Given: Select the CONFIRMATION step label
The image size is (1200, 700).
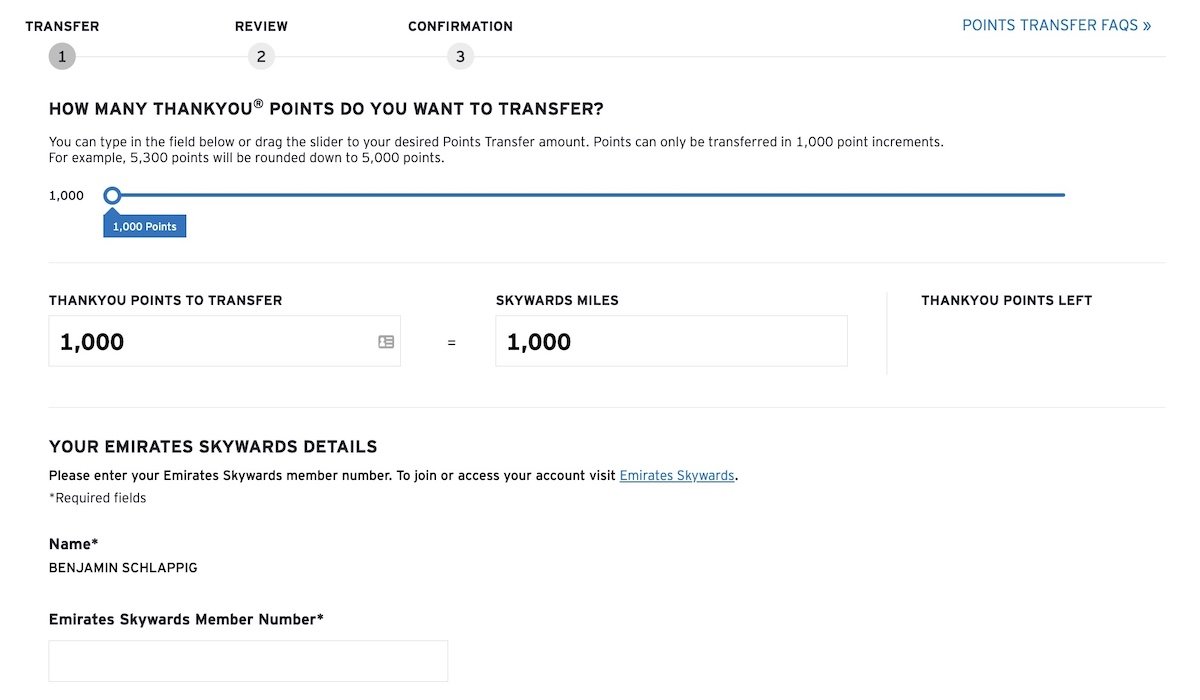Looking at the screenshot, I should coord(460,27).
